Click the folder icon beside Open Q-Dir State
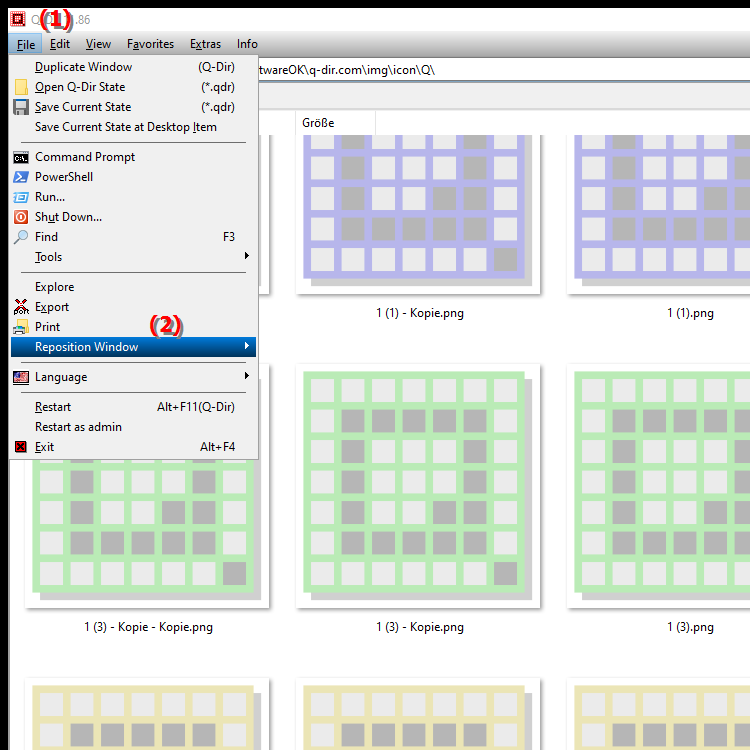Image resolution: width=750 pixels, height=750 pixels. coord(21,87)
